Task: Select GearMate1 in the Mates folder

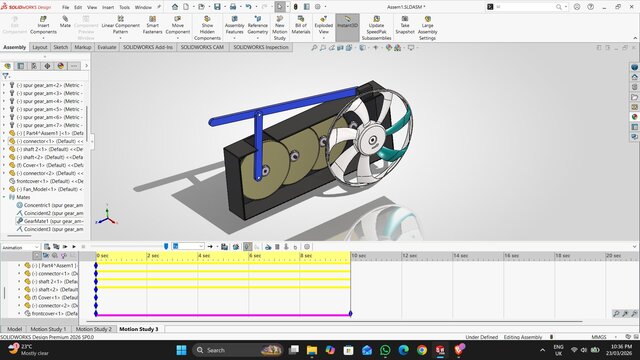Action: (49, 221)
